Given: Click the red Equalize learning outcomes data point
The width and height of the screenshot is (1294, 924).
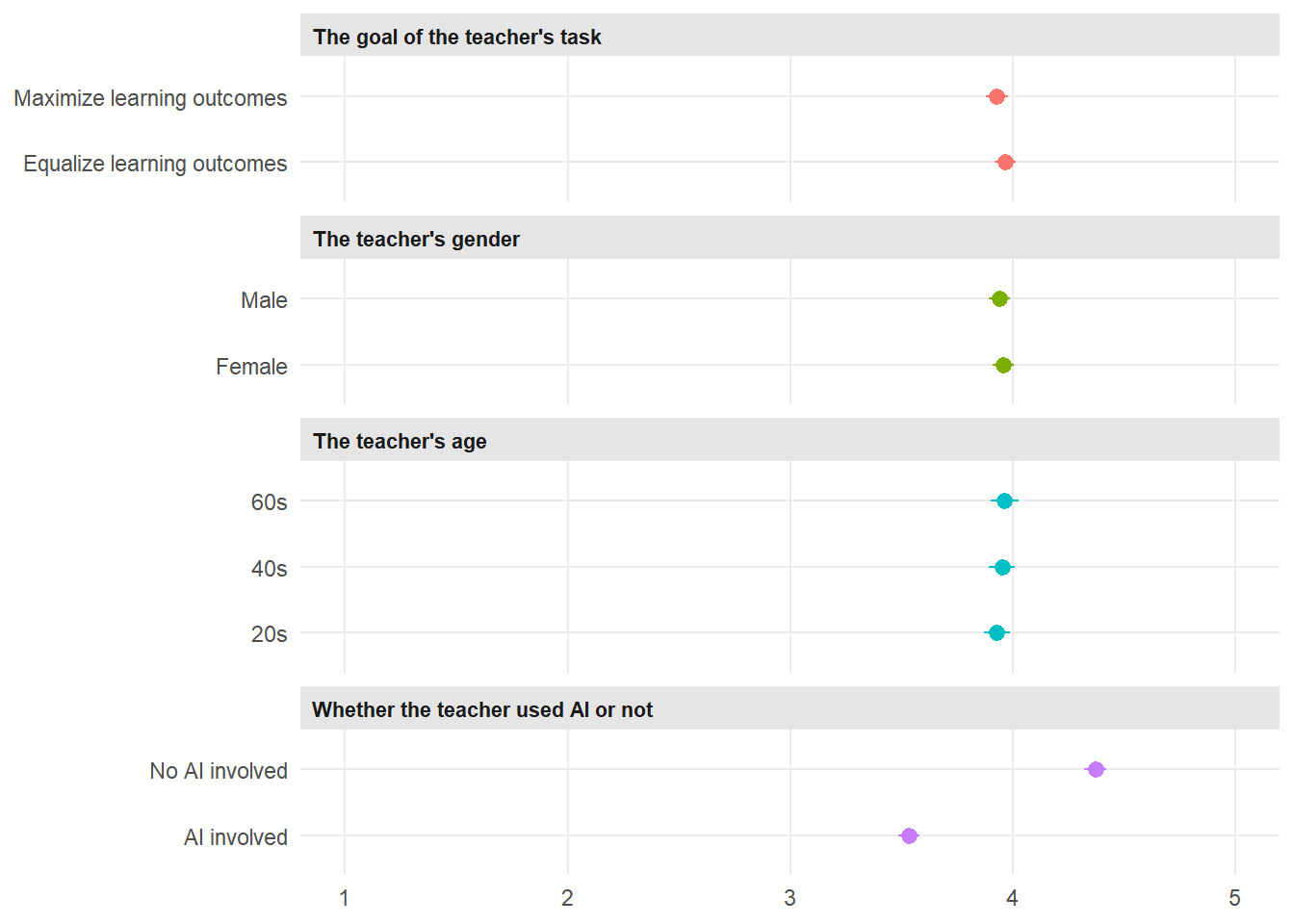Looking at the screenshot, I should click(x=1005, y=163).
